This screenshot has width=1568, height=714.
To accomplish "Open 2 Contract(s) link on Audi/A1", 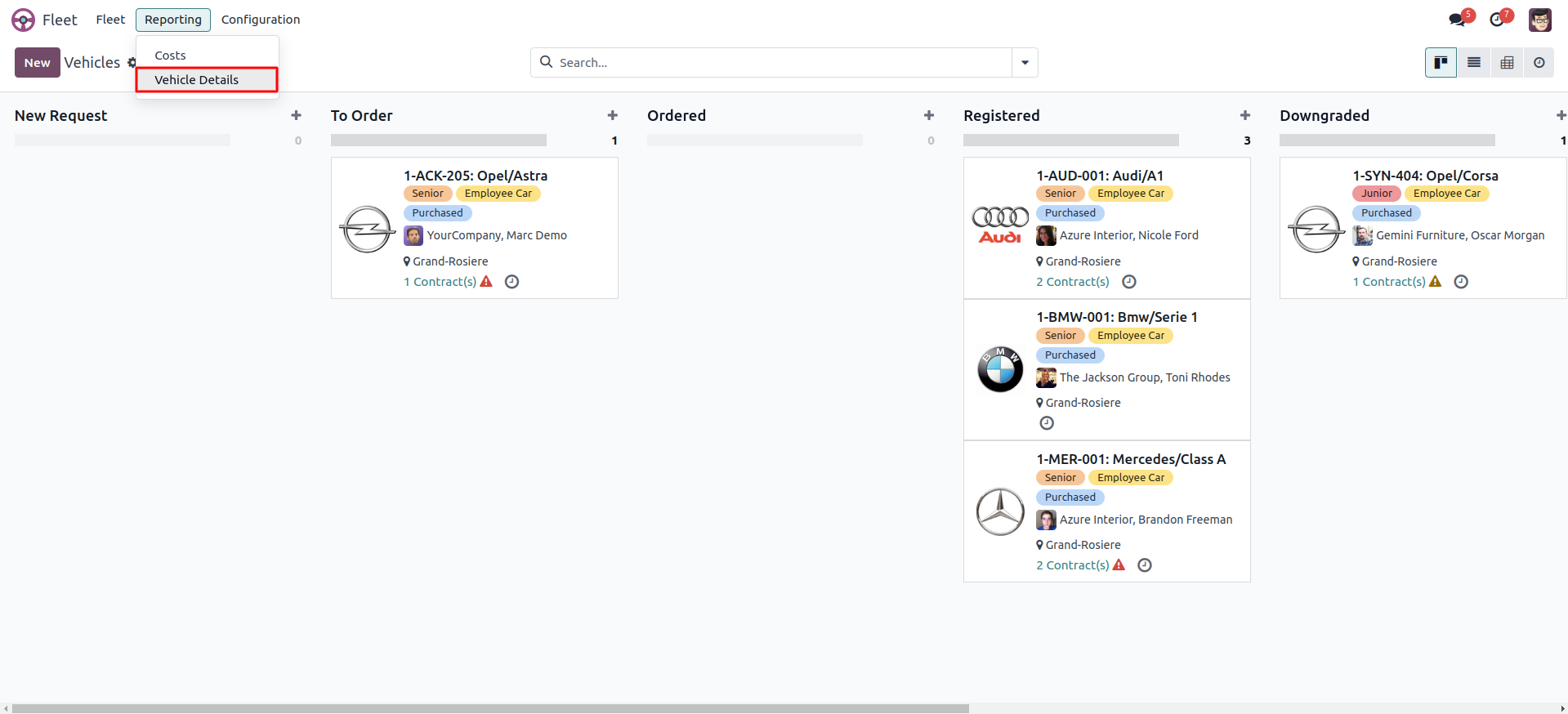I will (x=1072, y=282).
